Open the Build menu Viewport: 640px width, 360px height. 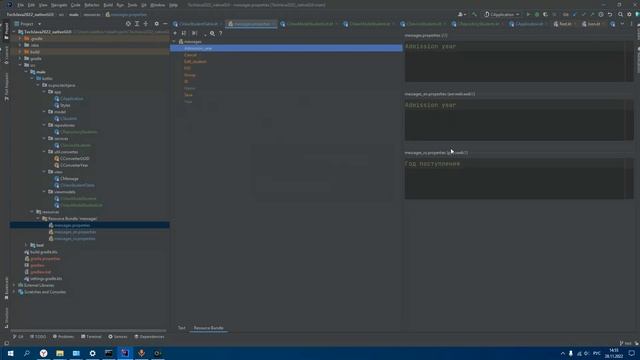[x=108, y=5]
